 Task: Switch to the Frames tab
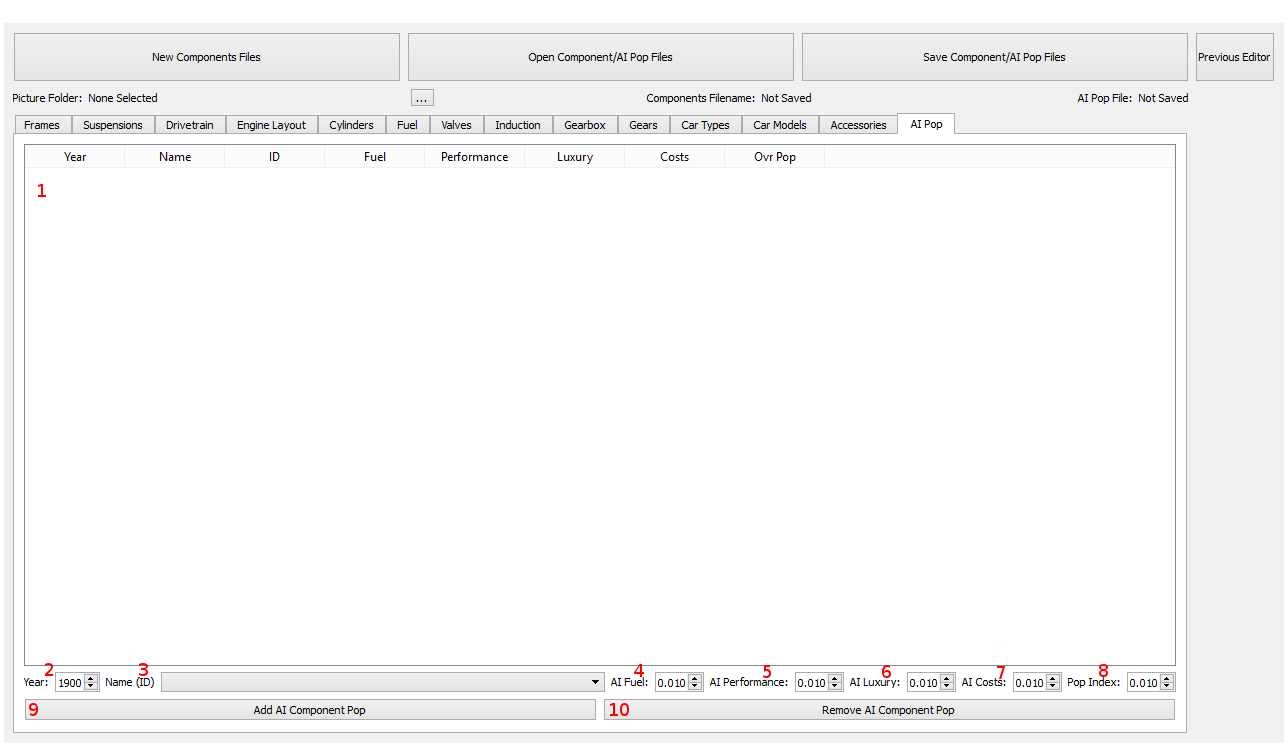[x=42, y=125]
